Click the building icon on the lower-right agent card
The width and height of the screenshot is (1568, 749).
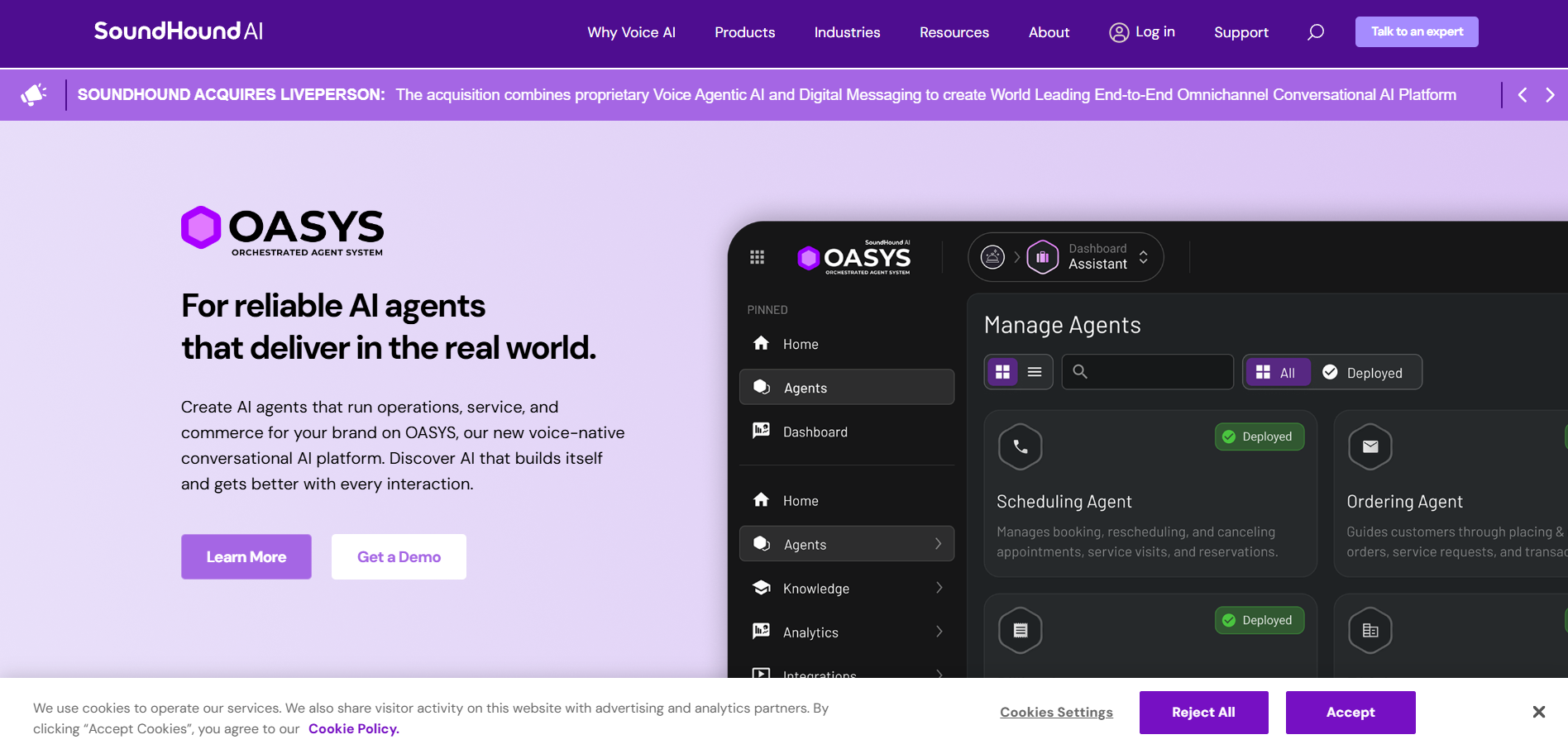(1370, 630)
